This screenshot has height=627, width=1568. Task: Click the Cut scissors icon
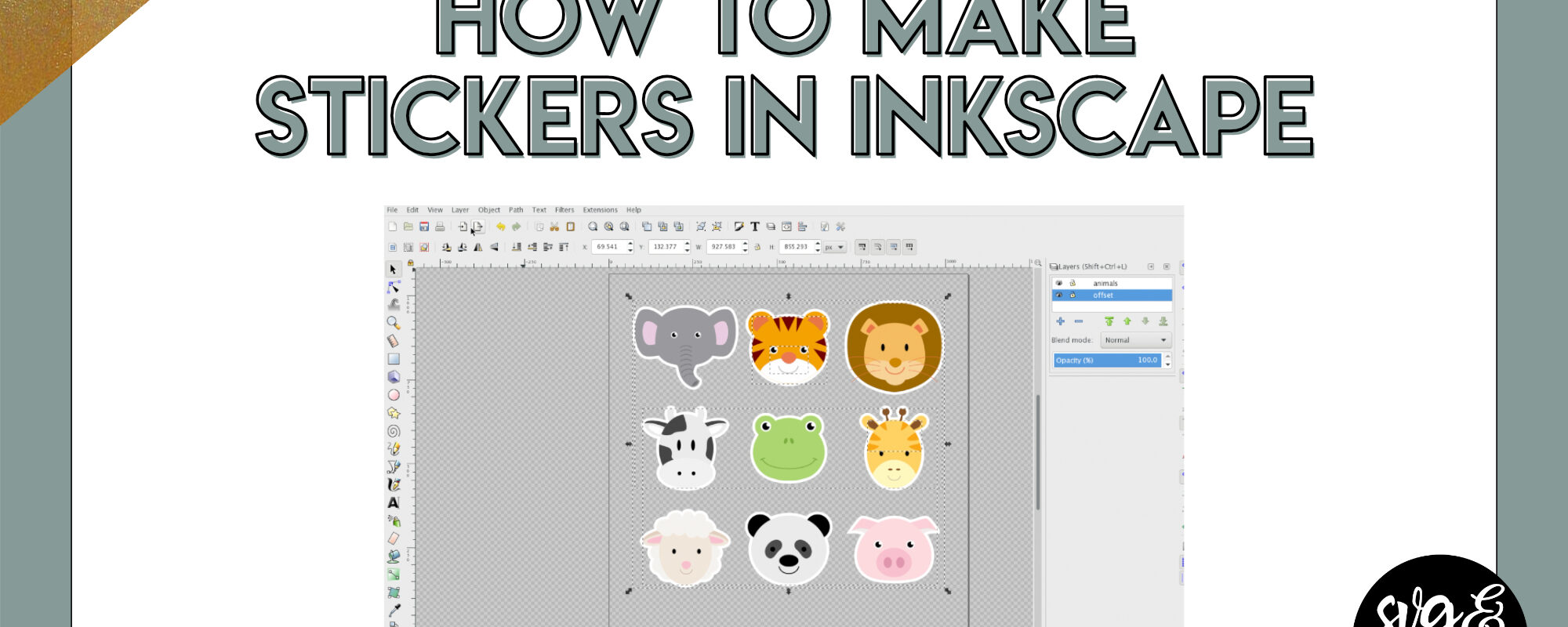[x=554, y=227]
